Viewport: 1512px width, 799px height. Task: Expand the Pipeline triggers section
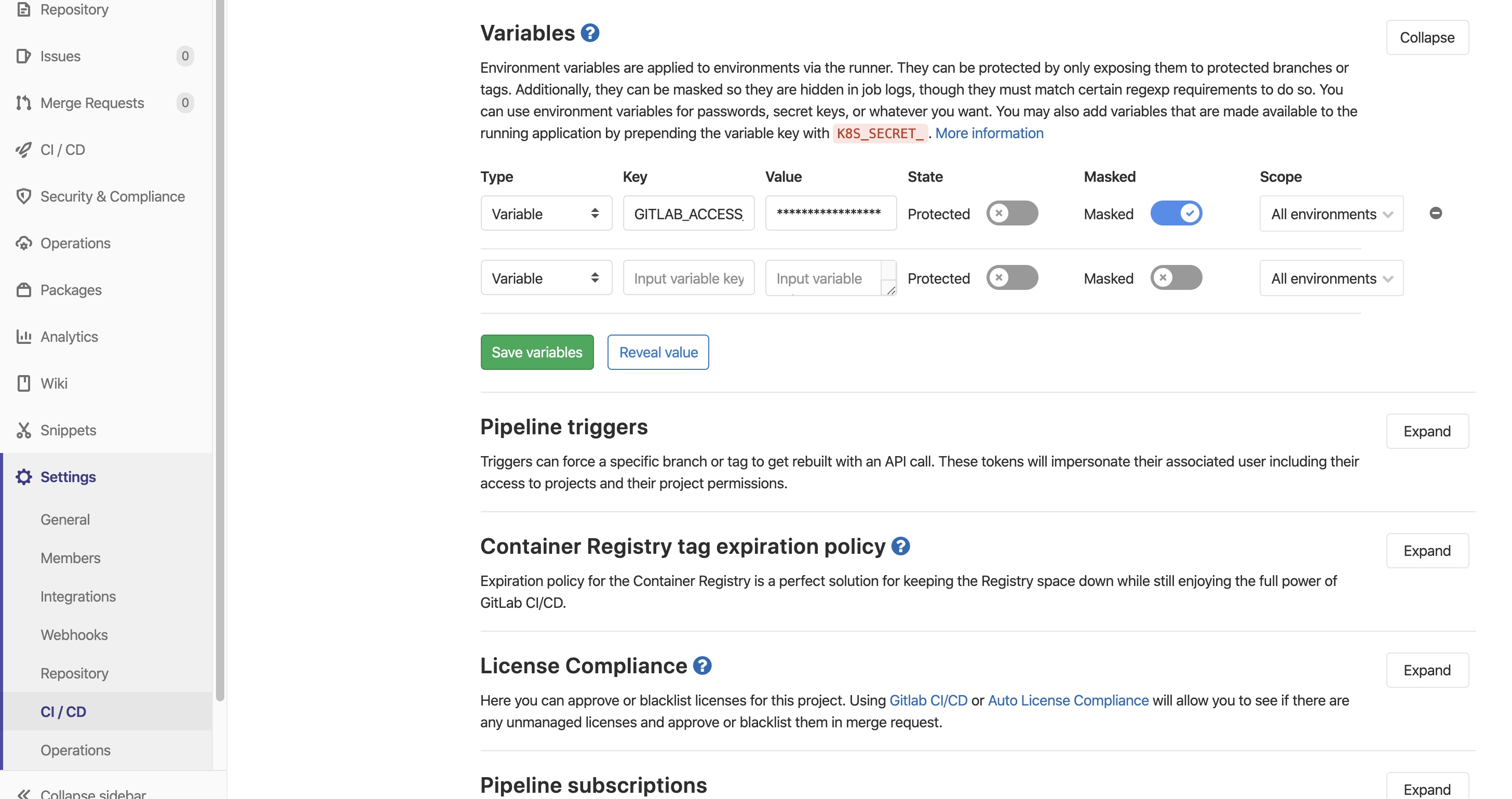click(x=1427, y=431)
